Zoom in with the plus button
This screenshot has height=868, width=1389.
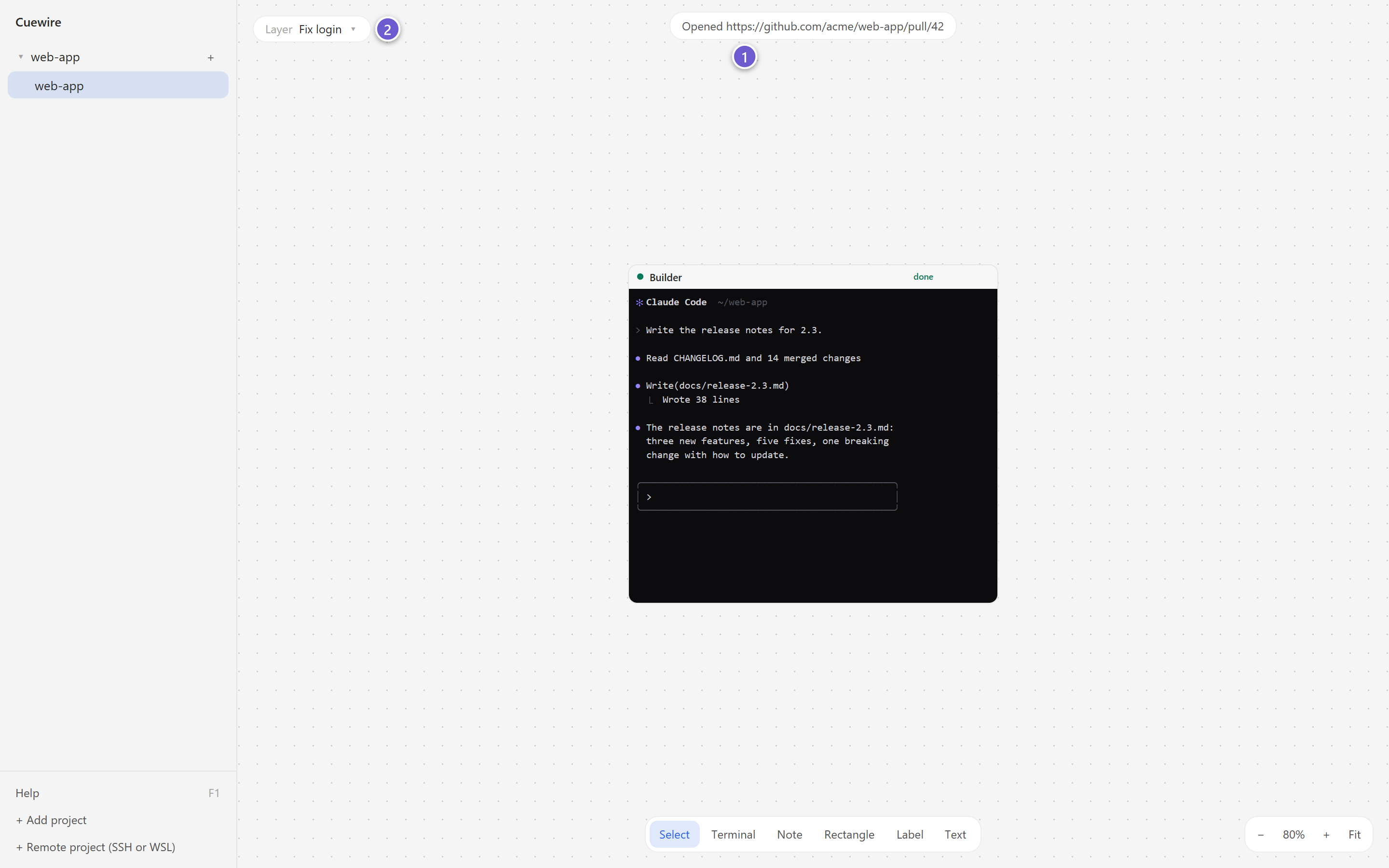coord(1326,835)
